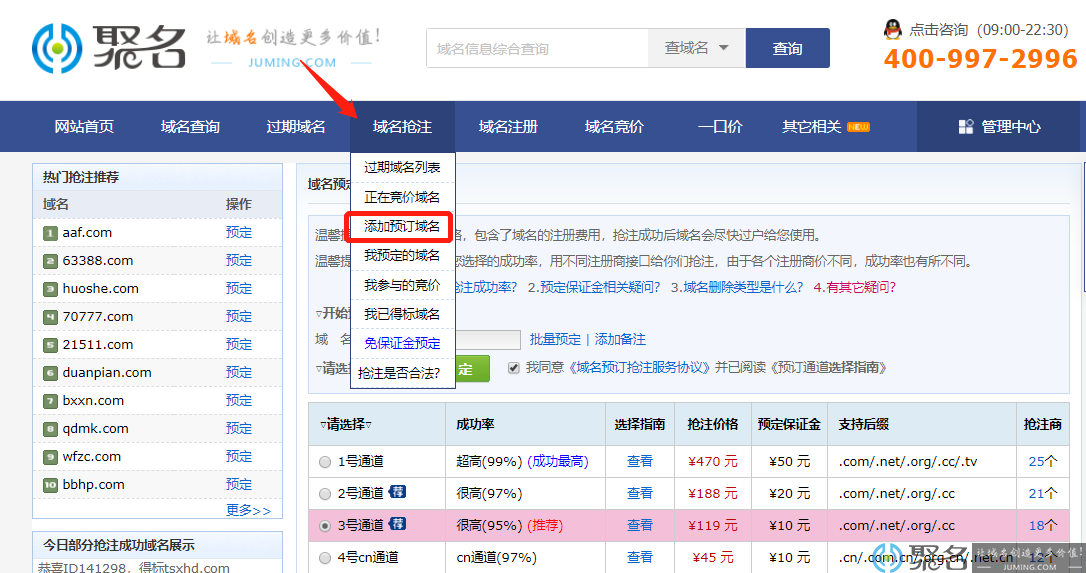The image size is (1086, 573).
Task: Open 域名抢注 navigation item
Action: pyautogui.click(x=402, y=127)
